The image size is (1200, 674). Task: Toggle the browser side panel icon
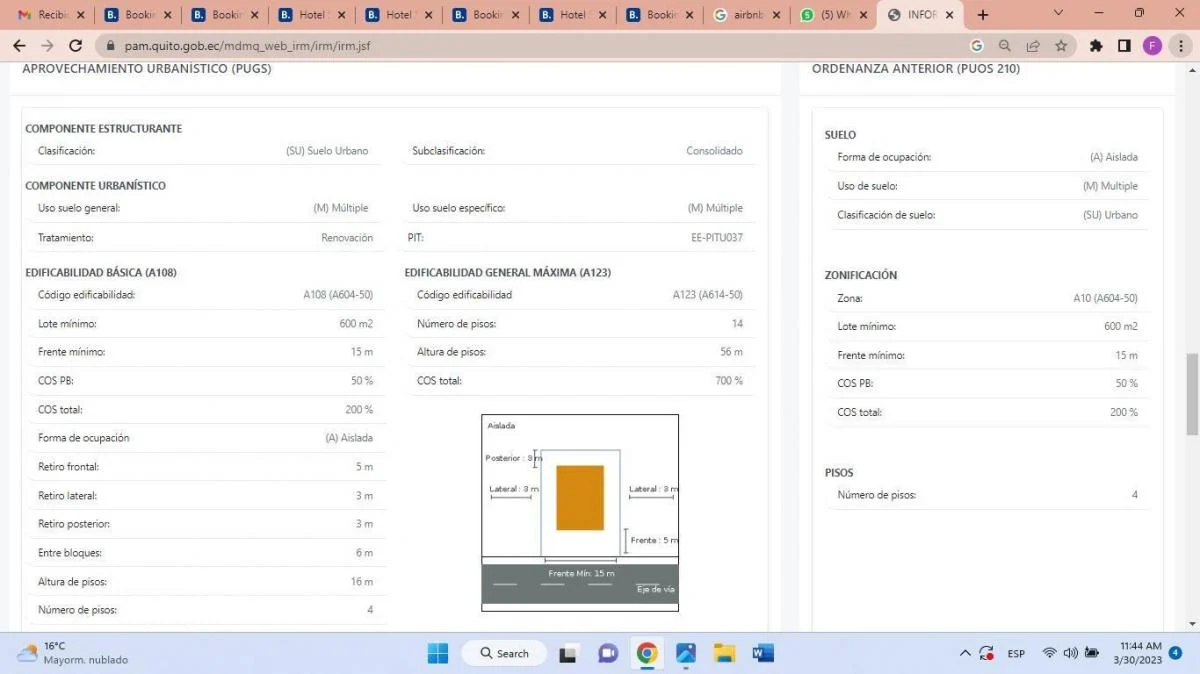1124,46
